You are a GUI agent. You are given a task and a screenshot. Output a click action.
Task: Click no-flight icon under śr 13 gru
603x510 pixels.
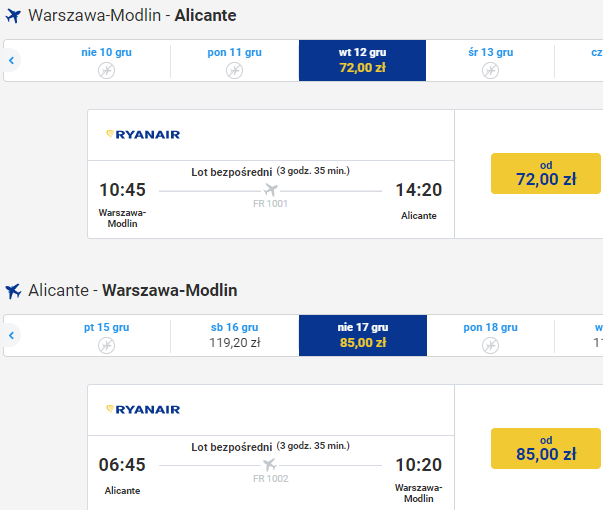click(x=490, y=71)
